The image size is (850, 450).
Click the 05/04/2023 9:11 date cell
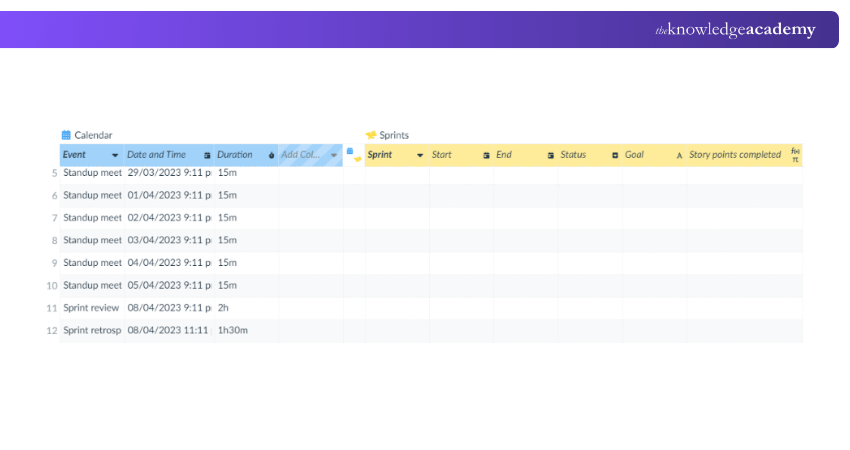pyautogui.click(x=169, y=285)
